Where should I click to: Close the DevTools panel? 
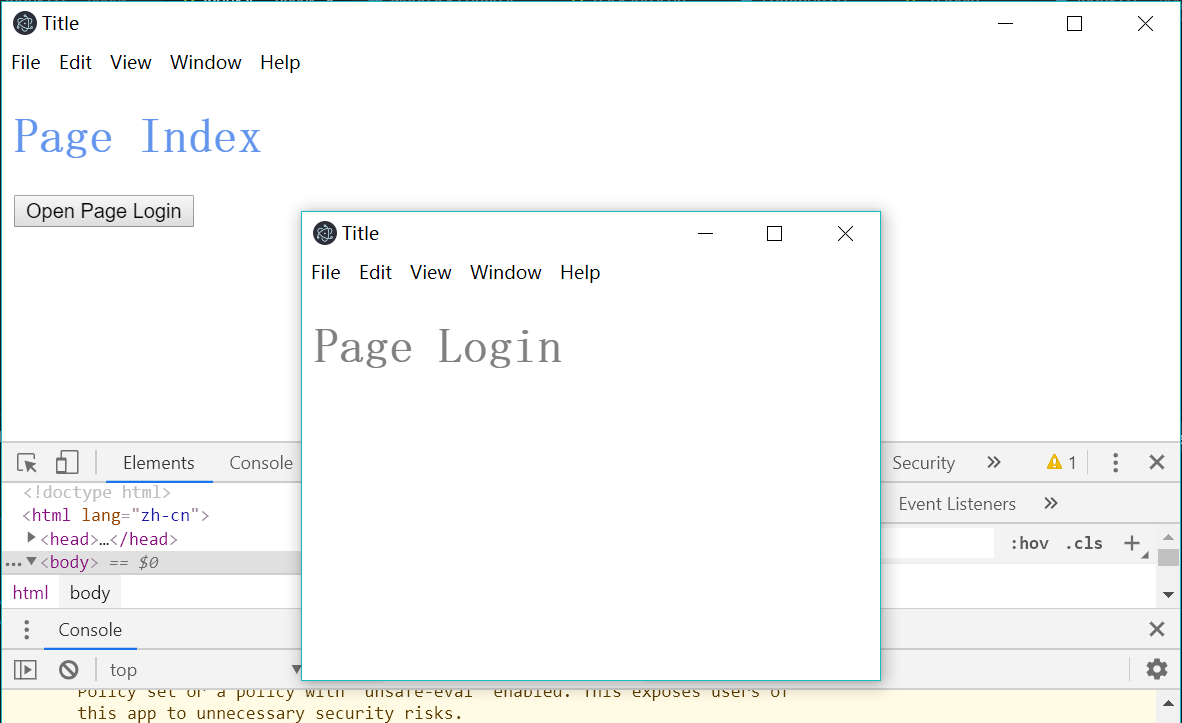click(x=1157, y=462)
